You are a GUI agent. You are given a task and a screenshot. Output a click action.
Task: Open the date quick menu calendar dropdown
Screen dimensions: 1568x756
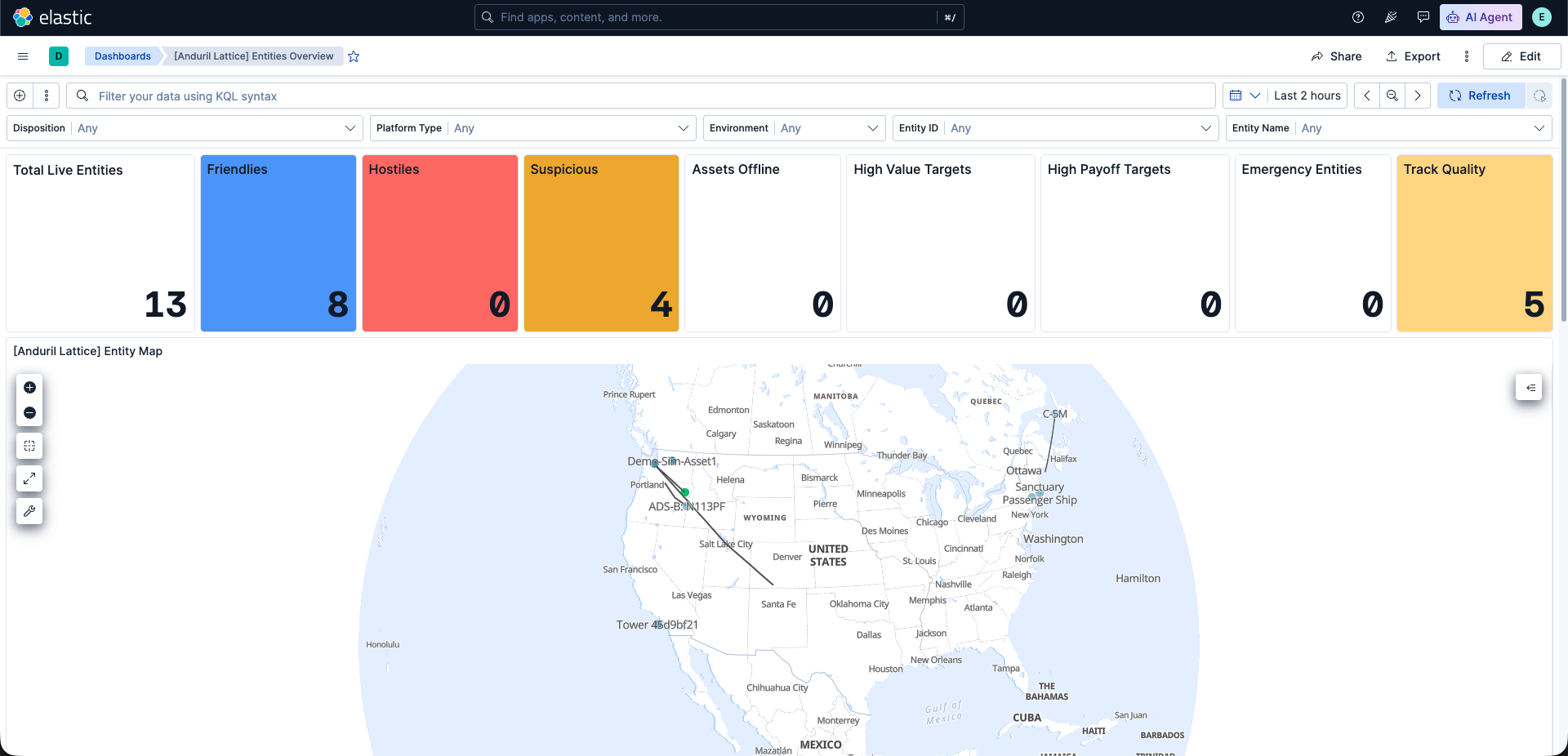point(1245,96)
